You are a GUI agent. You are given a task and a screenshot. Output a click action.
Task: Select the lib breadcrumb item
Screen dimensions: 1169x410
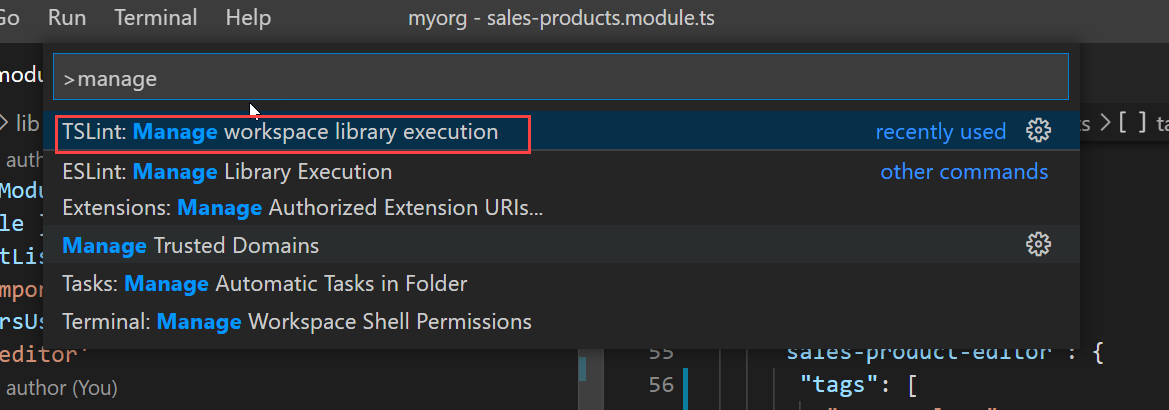coord(28,123)
